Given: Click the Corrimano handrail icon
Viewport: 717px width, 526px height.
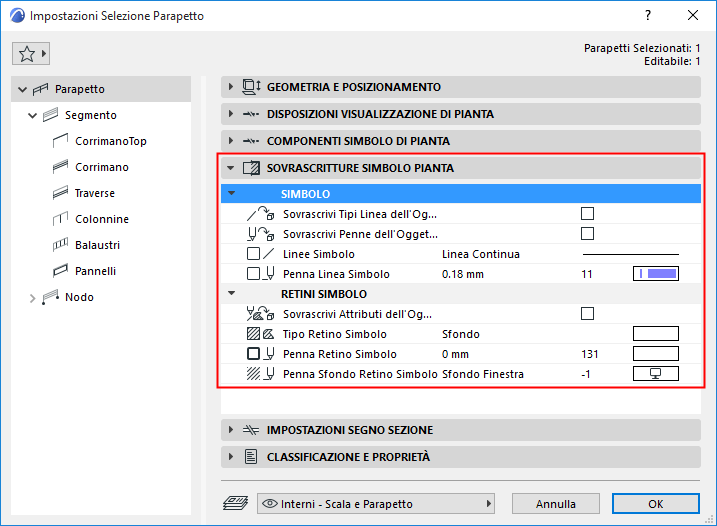Looking at the screenshot, I should 60,167.
